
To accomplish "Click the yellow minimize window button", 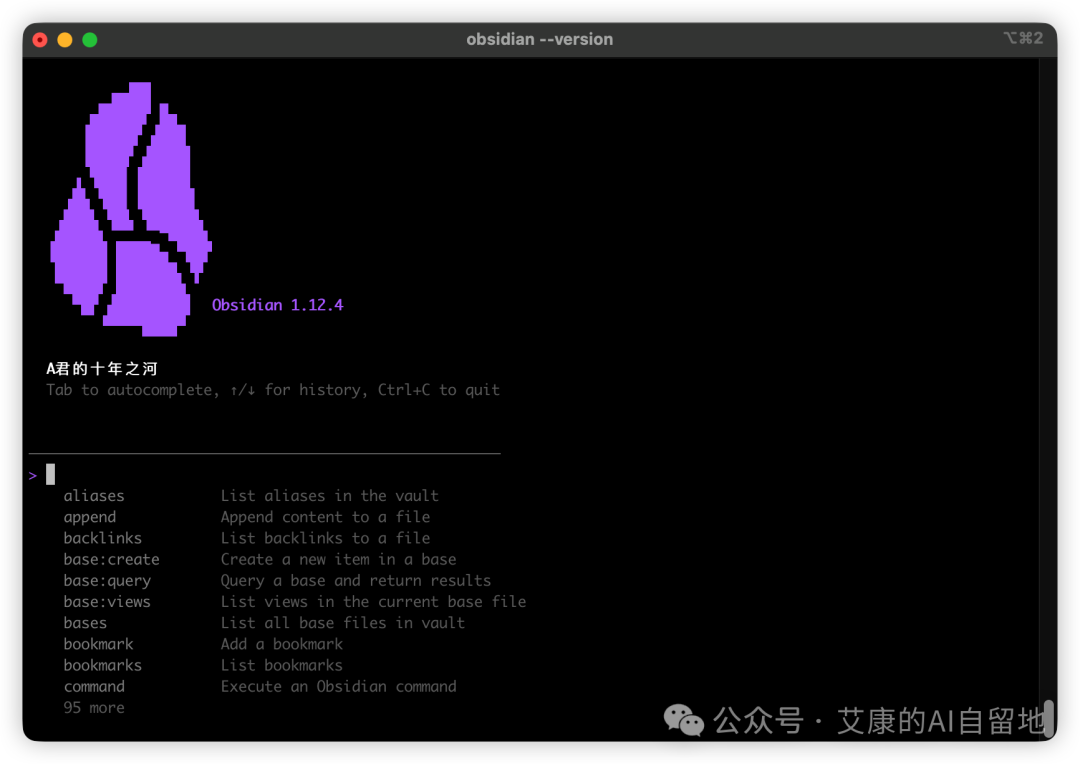I will tap(65, 40).
